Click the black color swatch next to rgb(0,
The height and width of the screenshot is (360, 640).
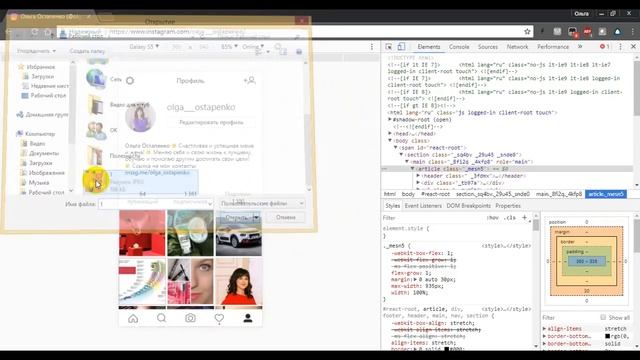[607, 336]
